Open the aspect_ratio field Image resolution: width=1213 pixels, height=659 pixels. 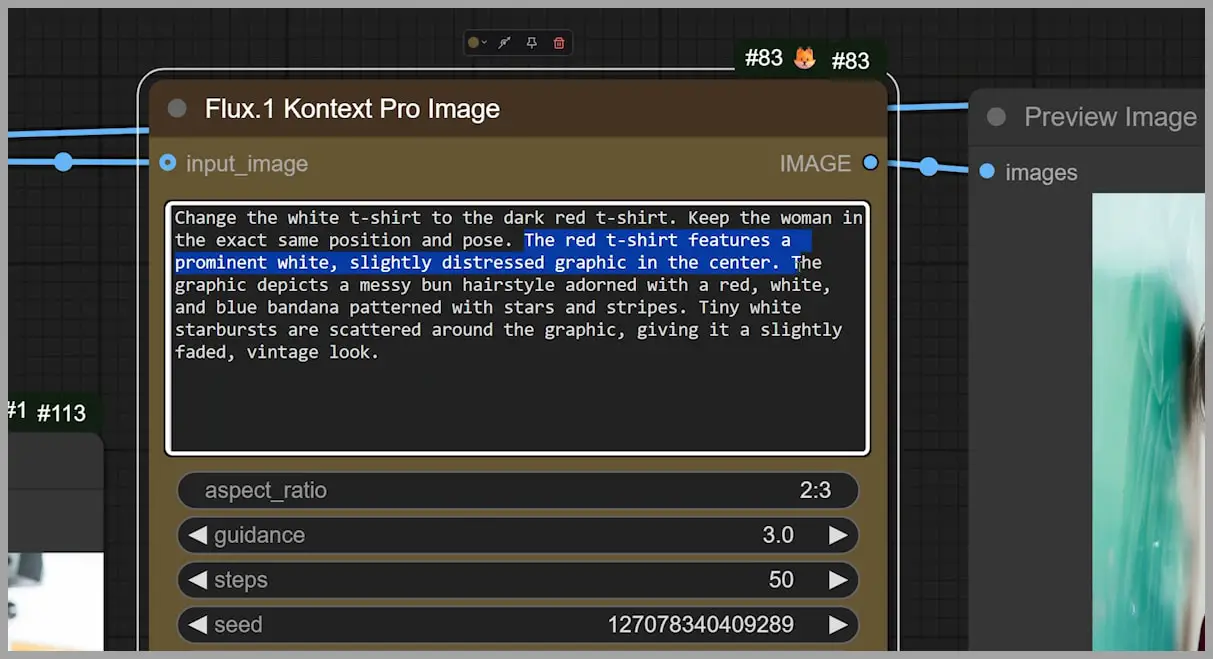pyautogui.click(x=518, y=490)
